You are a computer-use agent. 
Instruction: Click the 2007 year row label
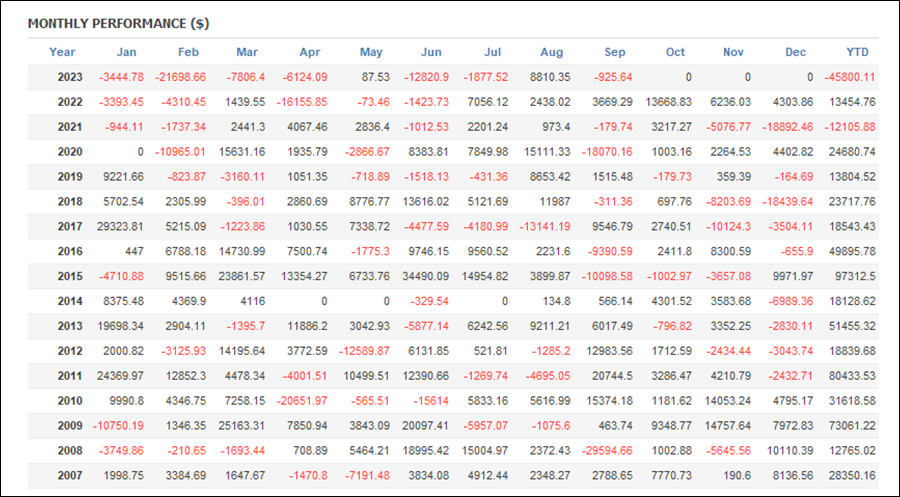pos(70,475)
